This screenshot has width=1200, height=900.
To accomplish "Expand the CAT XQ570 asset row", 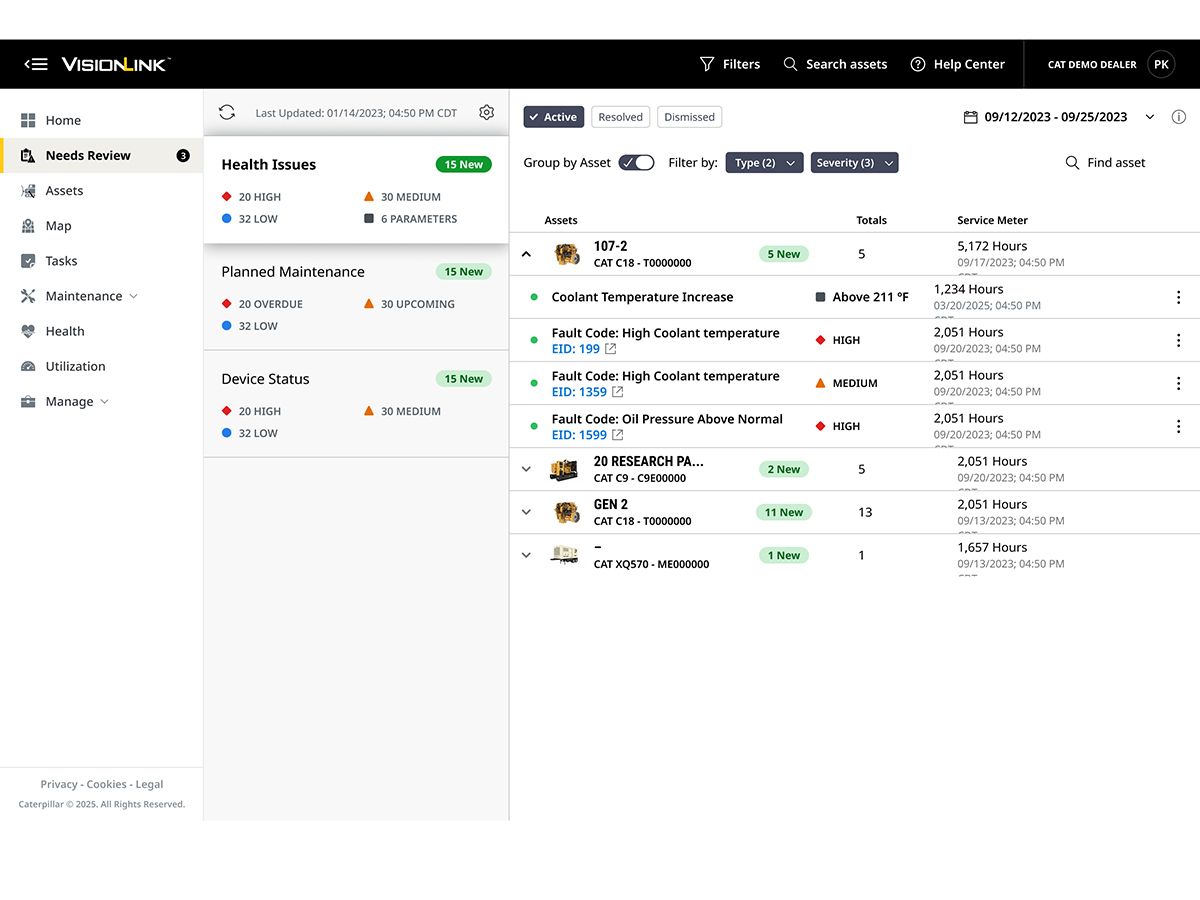I will point(526,555).
